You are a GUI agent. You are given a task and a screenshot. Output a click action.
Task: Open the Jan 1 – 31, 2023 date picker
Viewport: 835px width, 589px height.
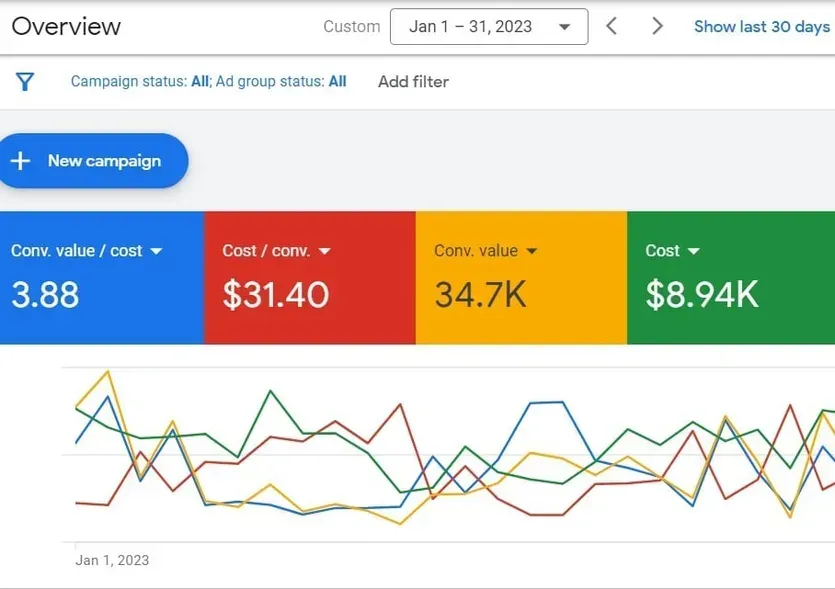[489, 26]
